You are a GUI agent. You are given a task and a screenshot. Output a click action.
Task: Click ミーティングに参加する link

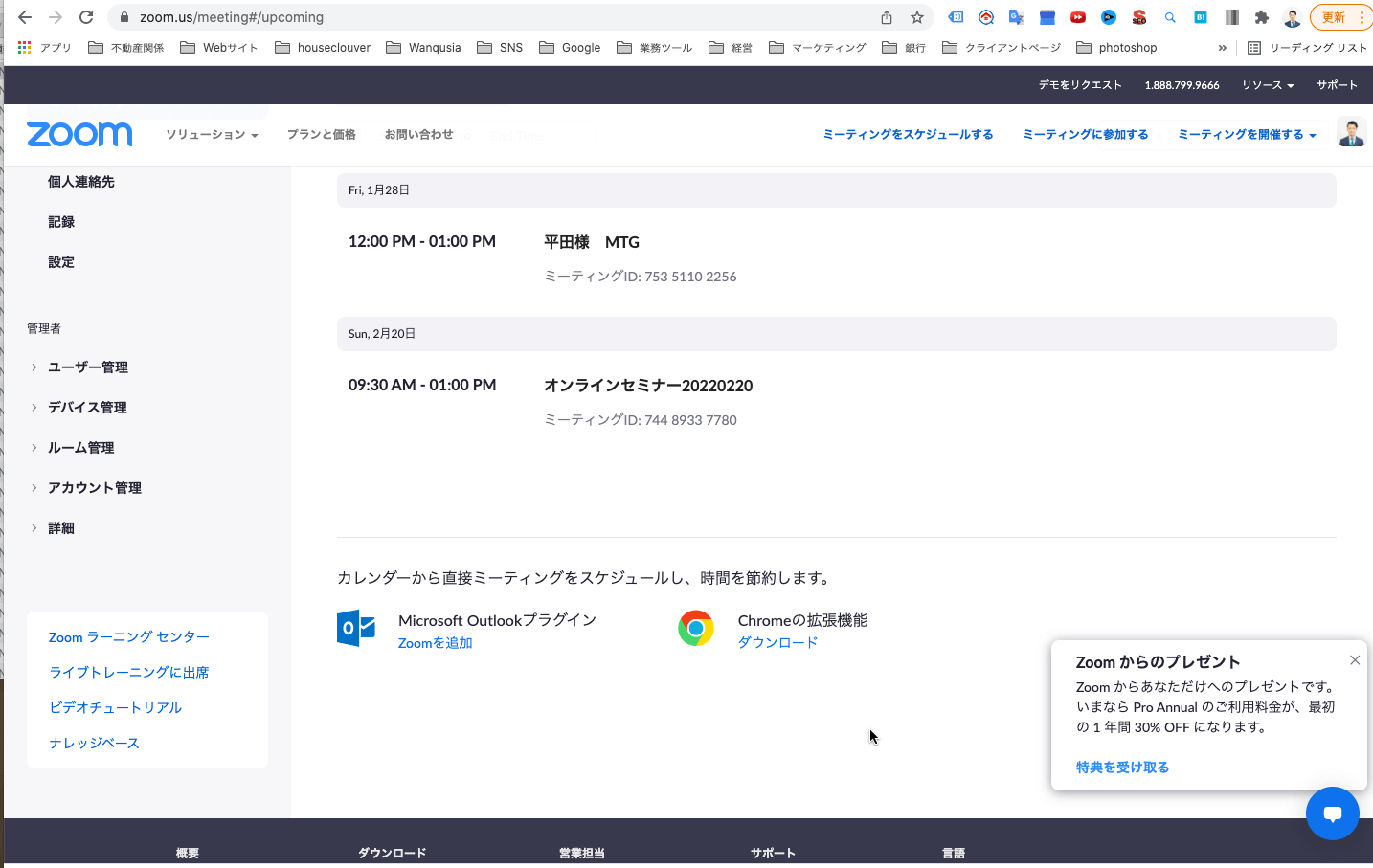1085,134
